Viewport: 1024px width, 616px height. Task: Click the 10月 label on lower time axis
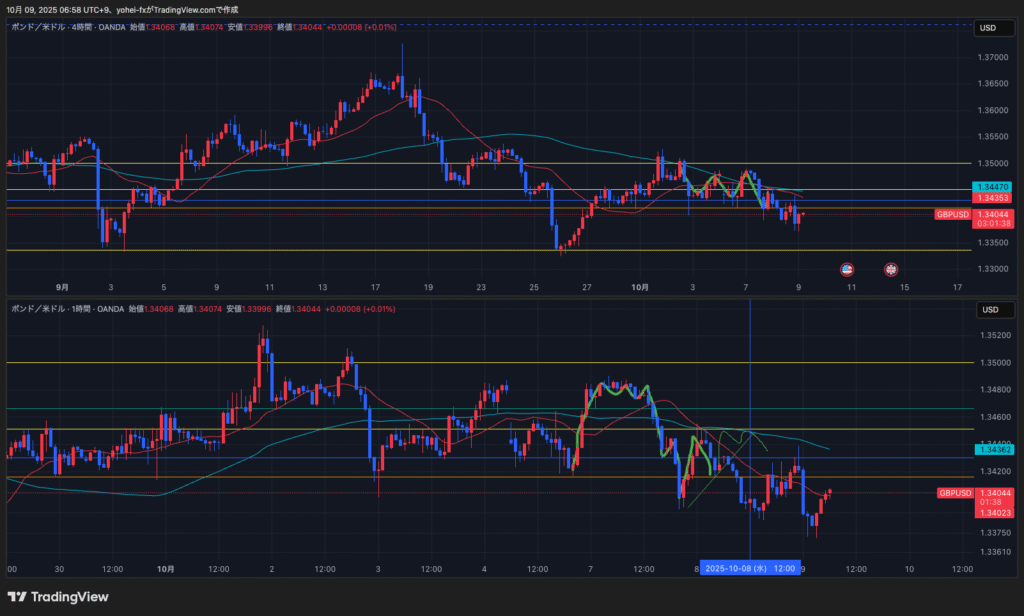pos(166,568)
